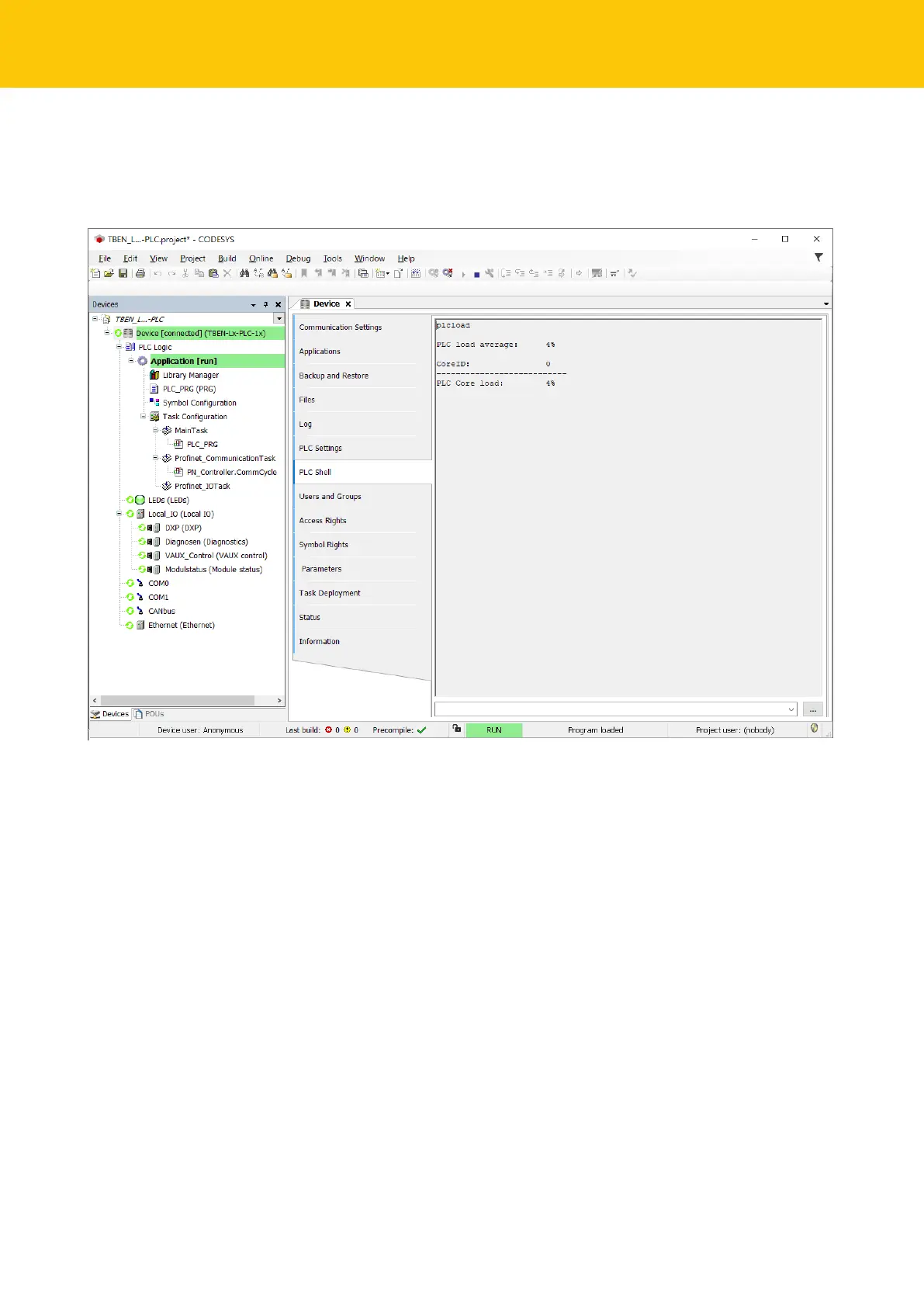Click the Find binoculars icon
Screen dimensions: 924x1307
point(244,273)
